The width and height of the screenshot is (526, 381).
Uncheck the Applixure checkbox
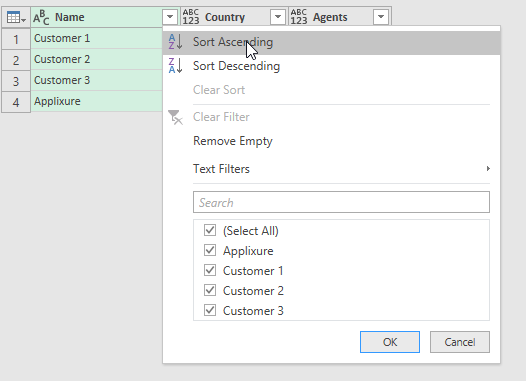(210, 251)
